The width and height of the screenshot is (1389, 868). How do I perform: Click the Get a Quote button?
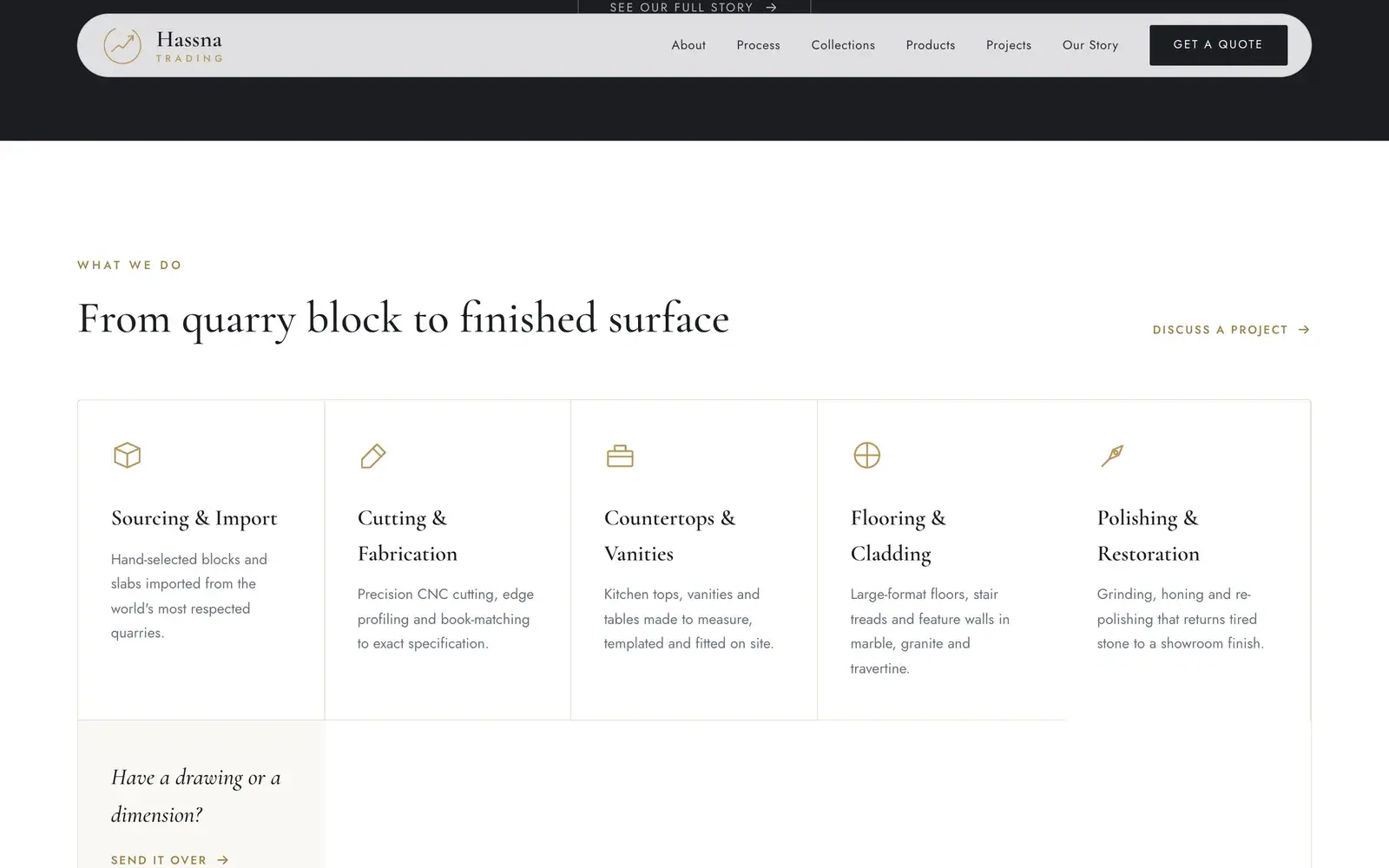1218,45
